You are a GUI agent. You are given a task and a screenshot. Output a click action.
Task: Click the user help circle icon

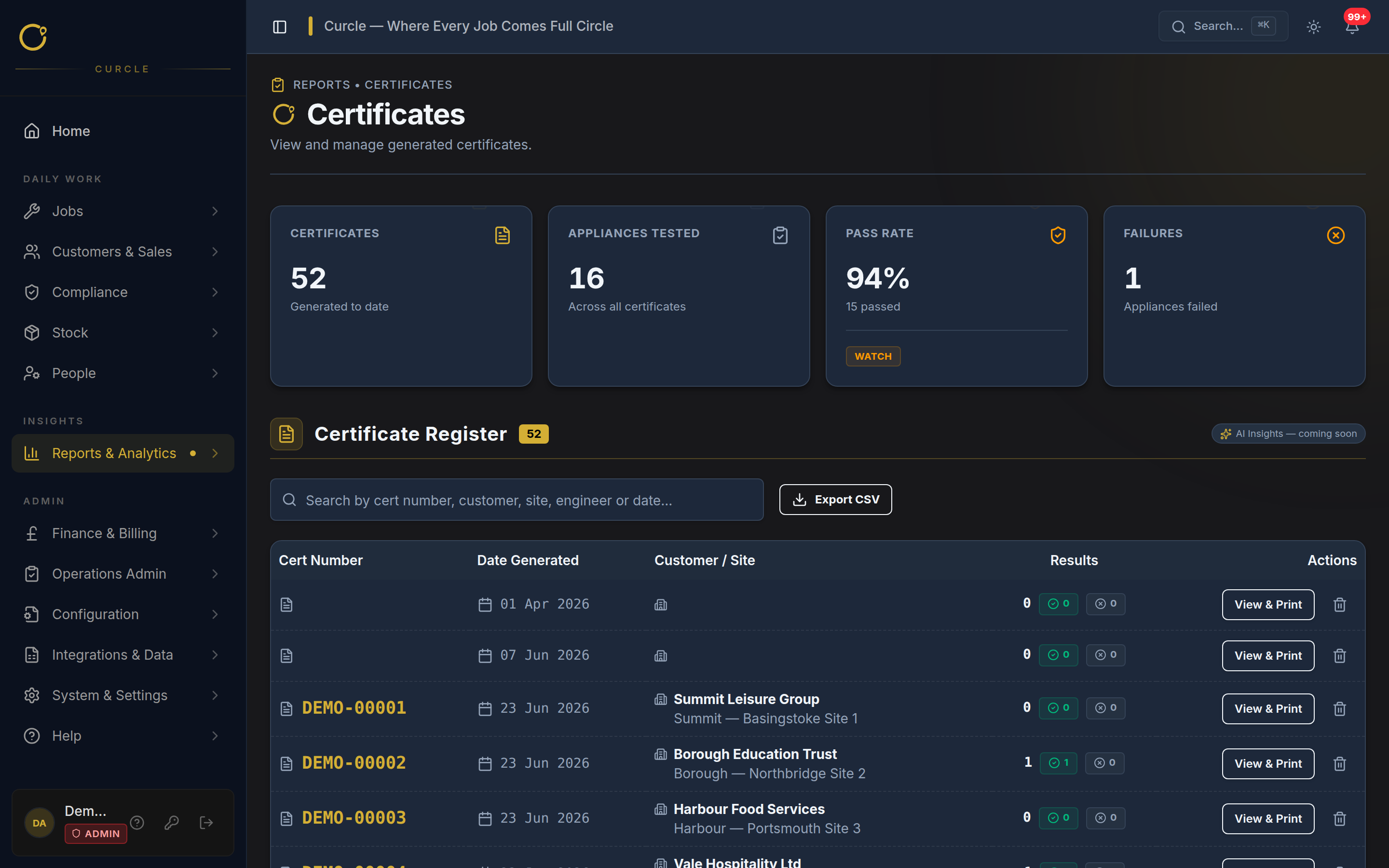click(x=136, y=823)
